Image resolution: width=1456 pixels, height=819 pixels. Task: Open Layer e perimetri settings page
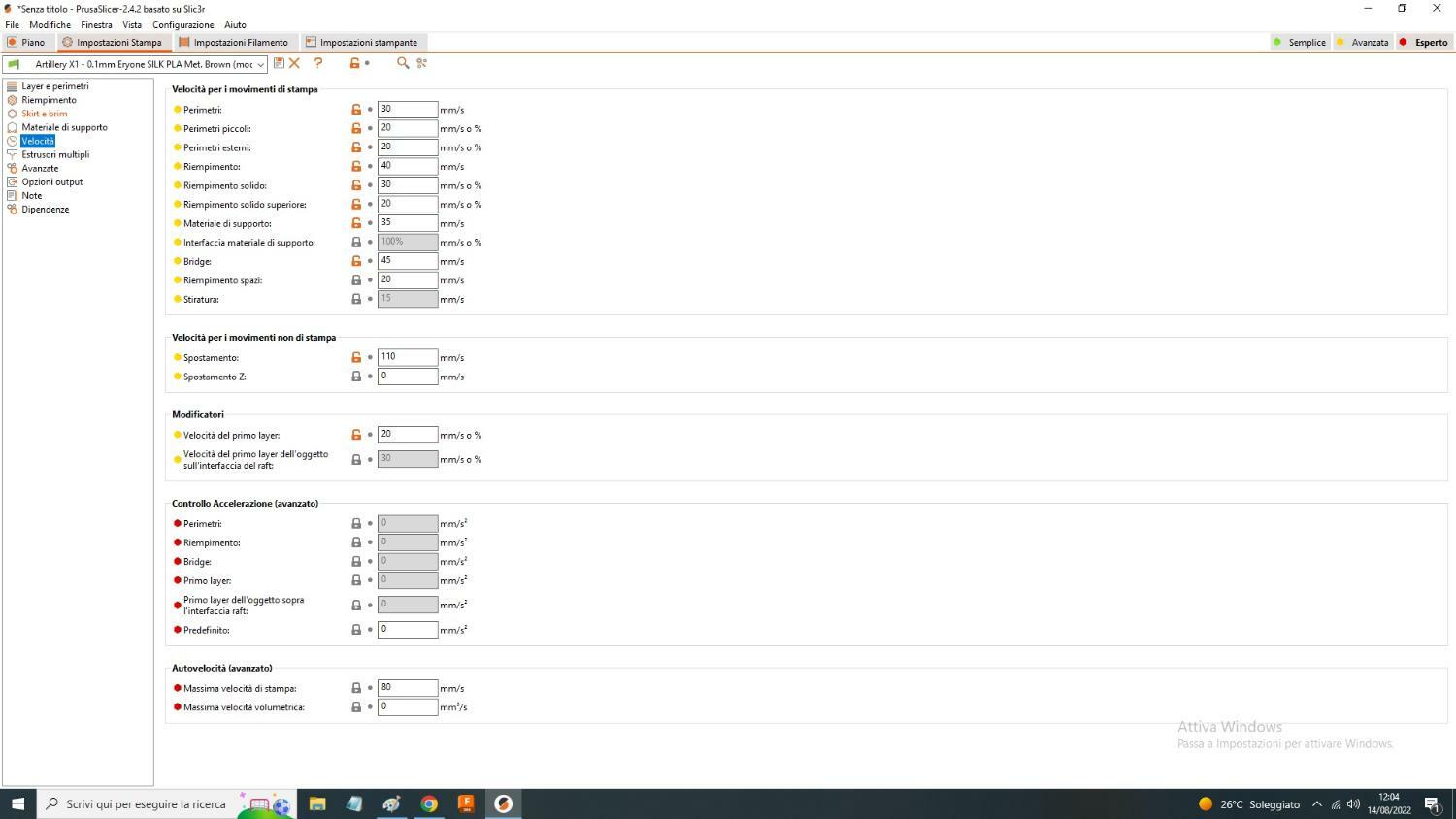(55, 86)
